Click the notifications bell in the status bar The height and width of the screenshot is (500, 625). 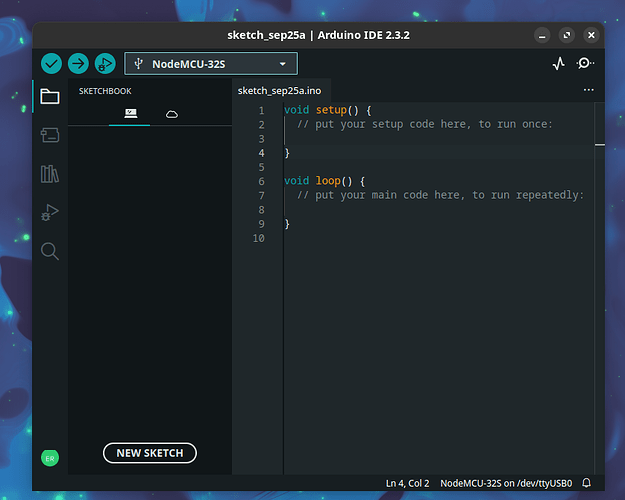586,483
